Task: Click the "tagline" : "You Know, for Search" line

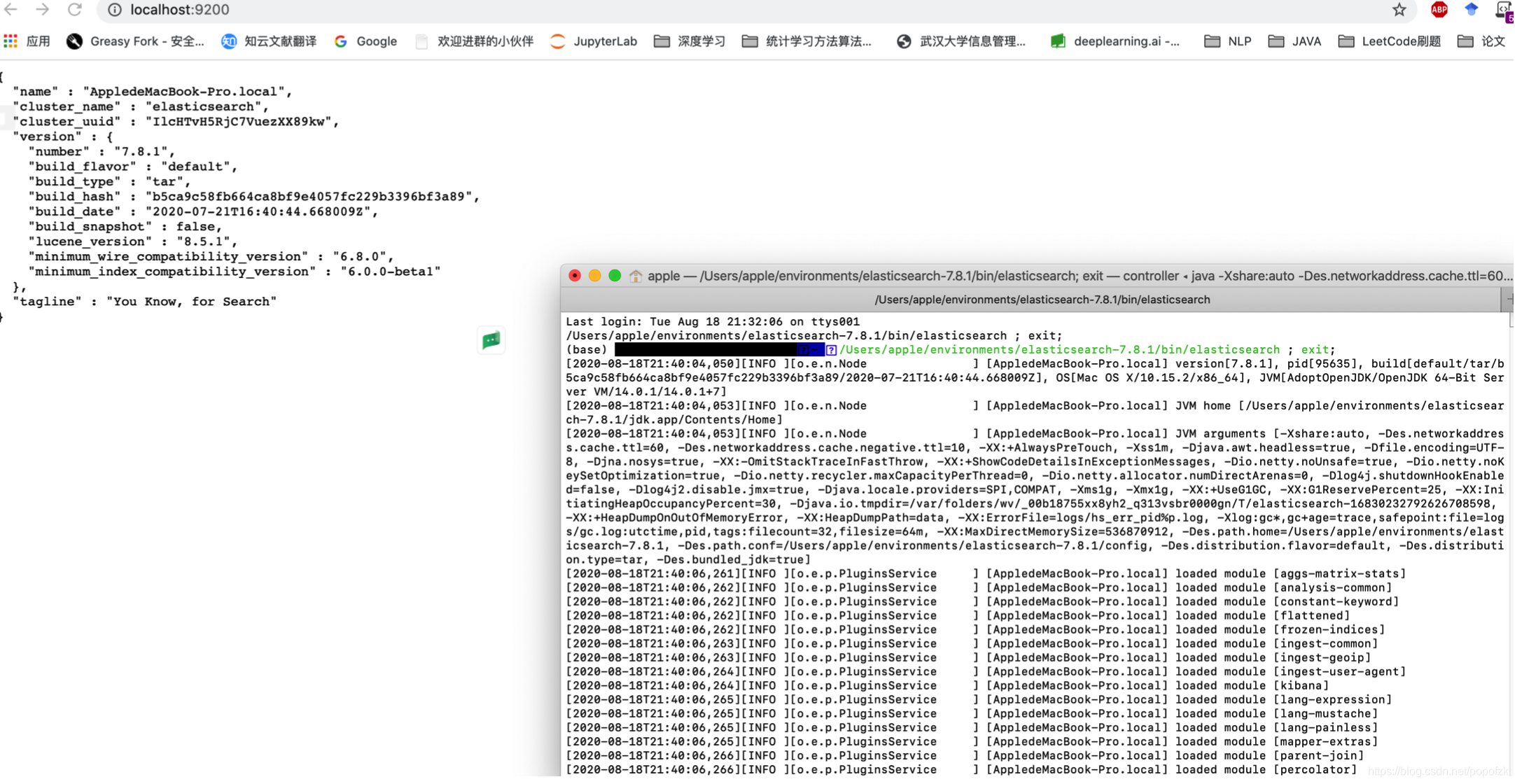Action: pyautogui.click(x=145, y=302)
